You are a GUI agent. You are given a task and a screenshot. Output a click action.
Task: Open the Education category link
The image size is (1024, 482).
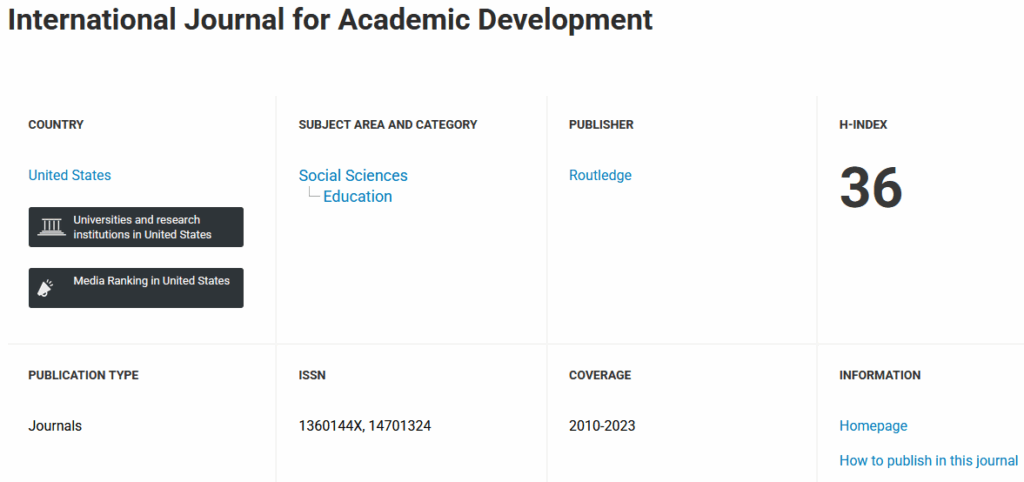(x=358, y=197)
